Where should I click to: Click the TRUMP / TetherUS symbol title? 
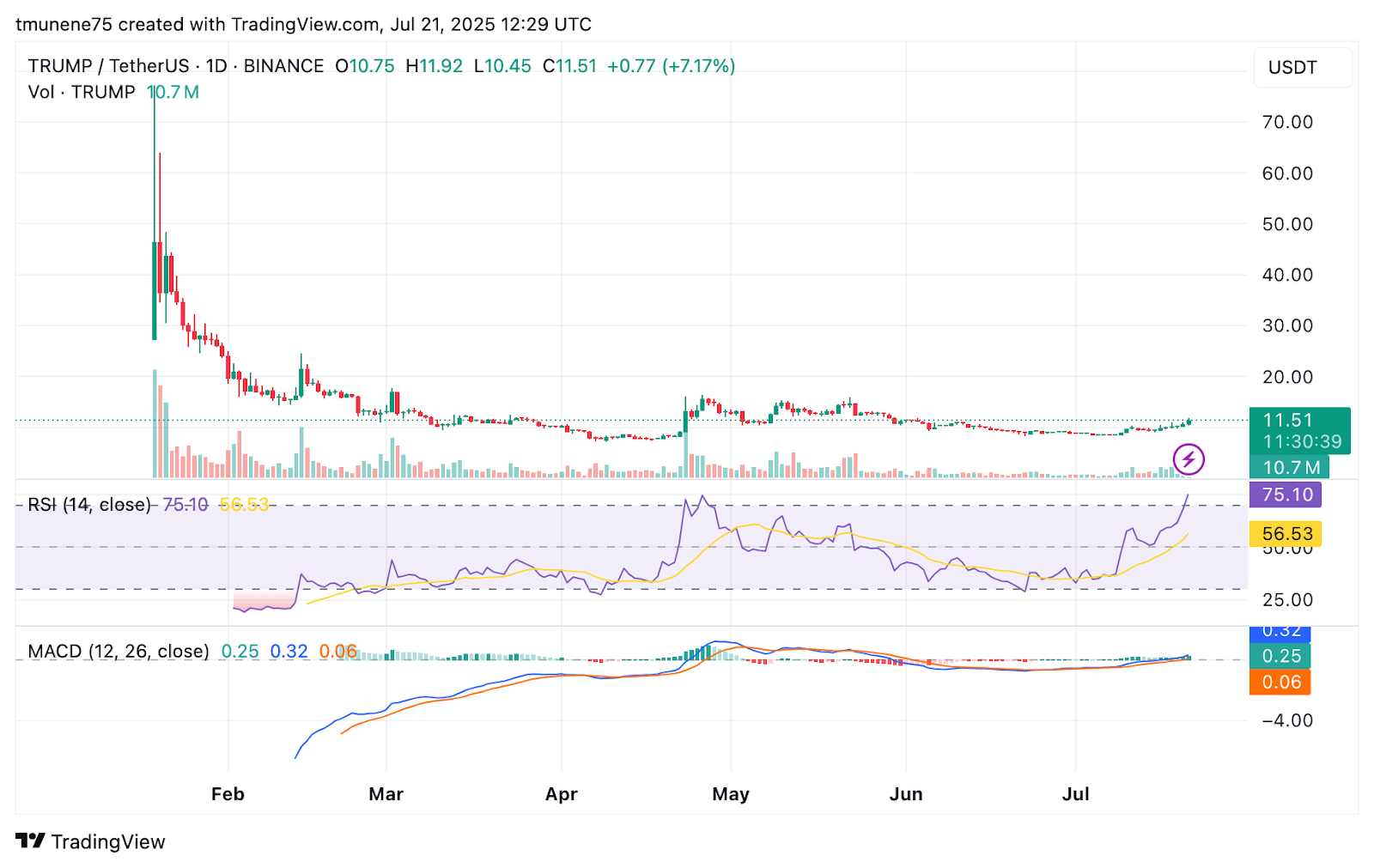click(108, 66)
